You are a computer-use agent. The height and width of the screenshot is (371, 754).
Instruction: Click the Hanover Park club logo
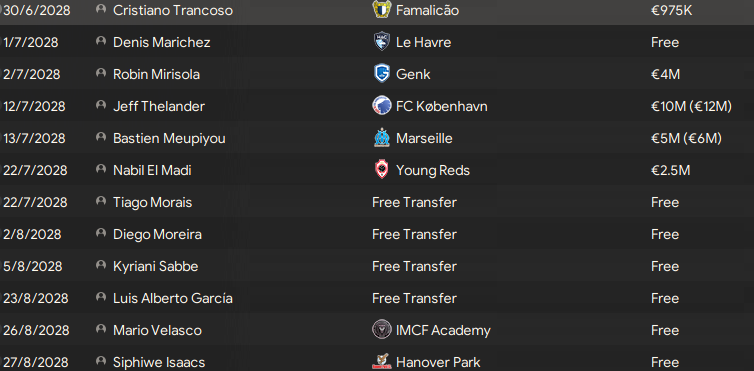coord(382,361)
